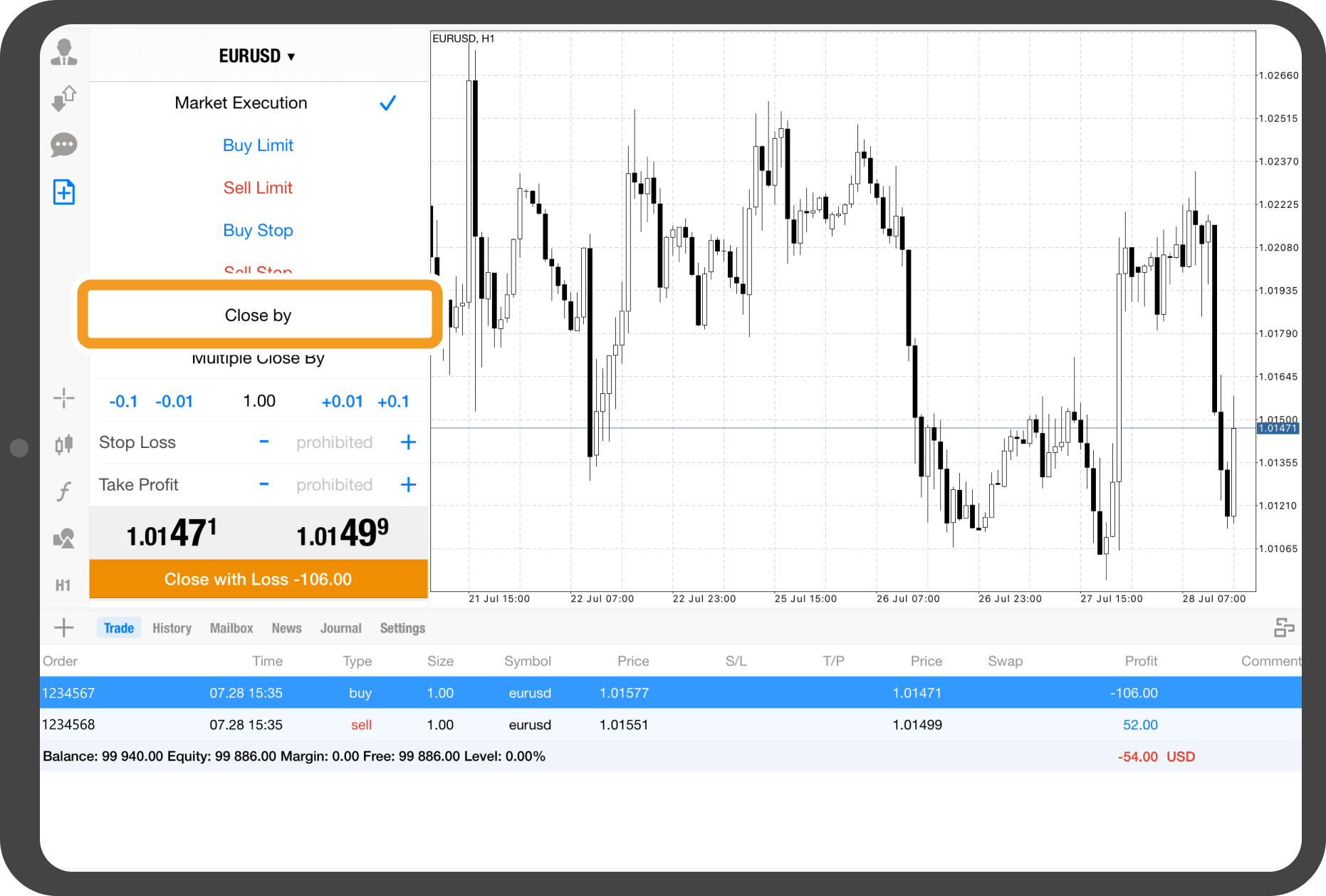Select the crosshair tool

64,398
